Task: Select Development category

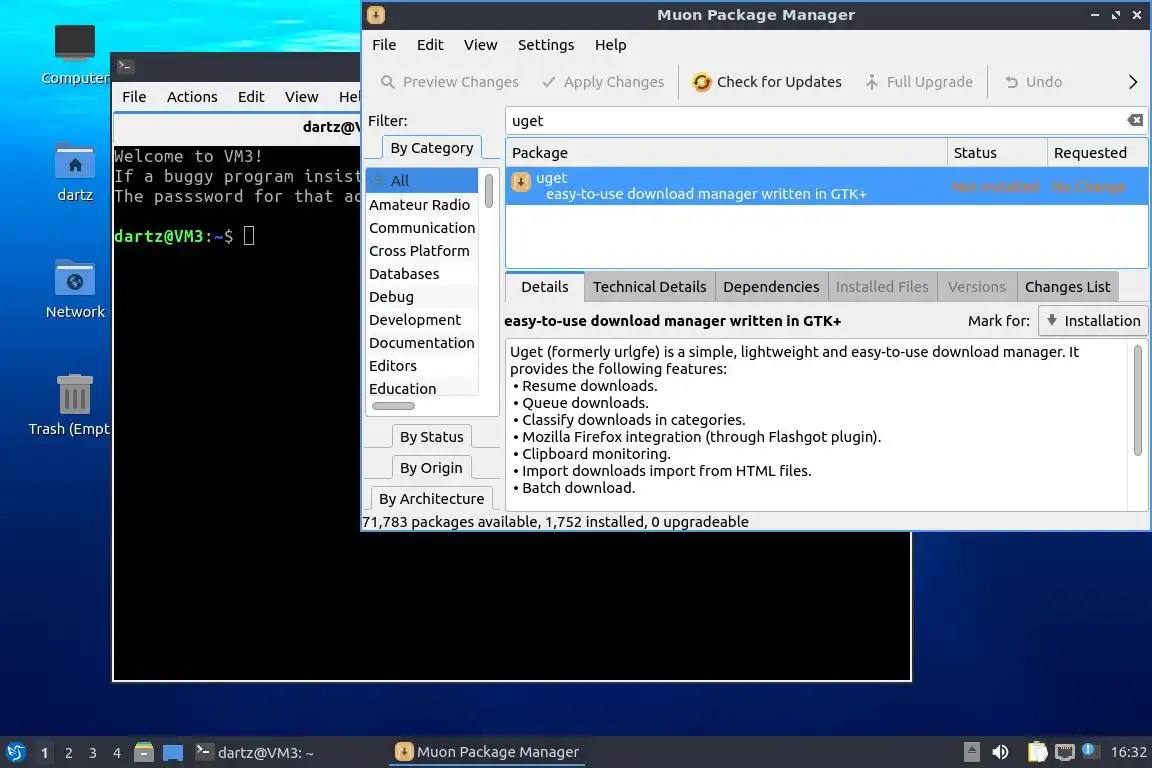Action: [x=422, y=320]
